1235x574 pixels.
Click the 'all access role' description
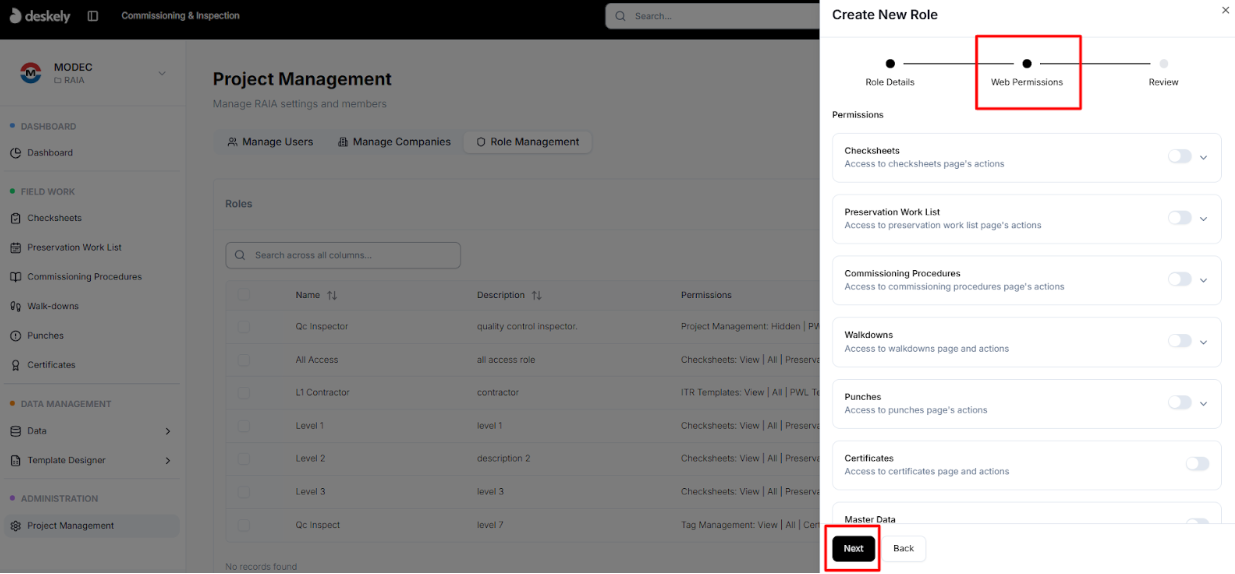[507, 360]
